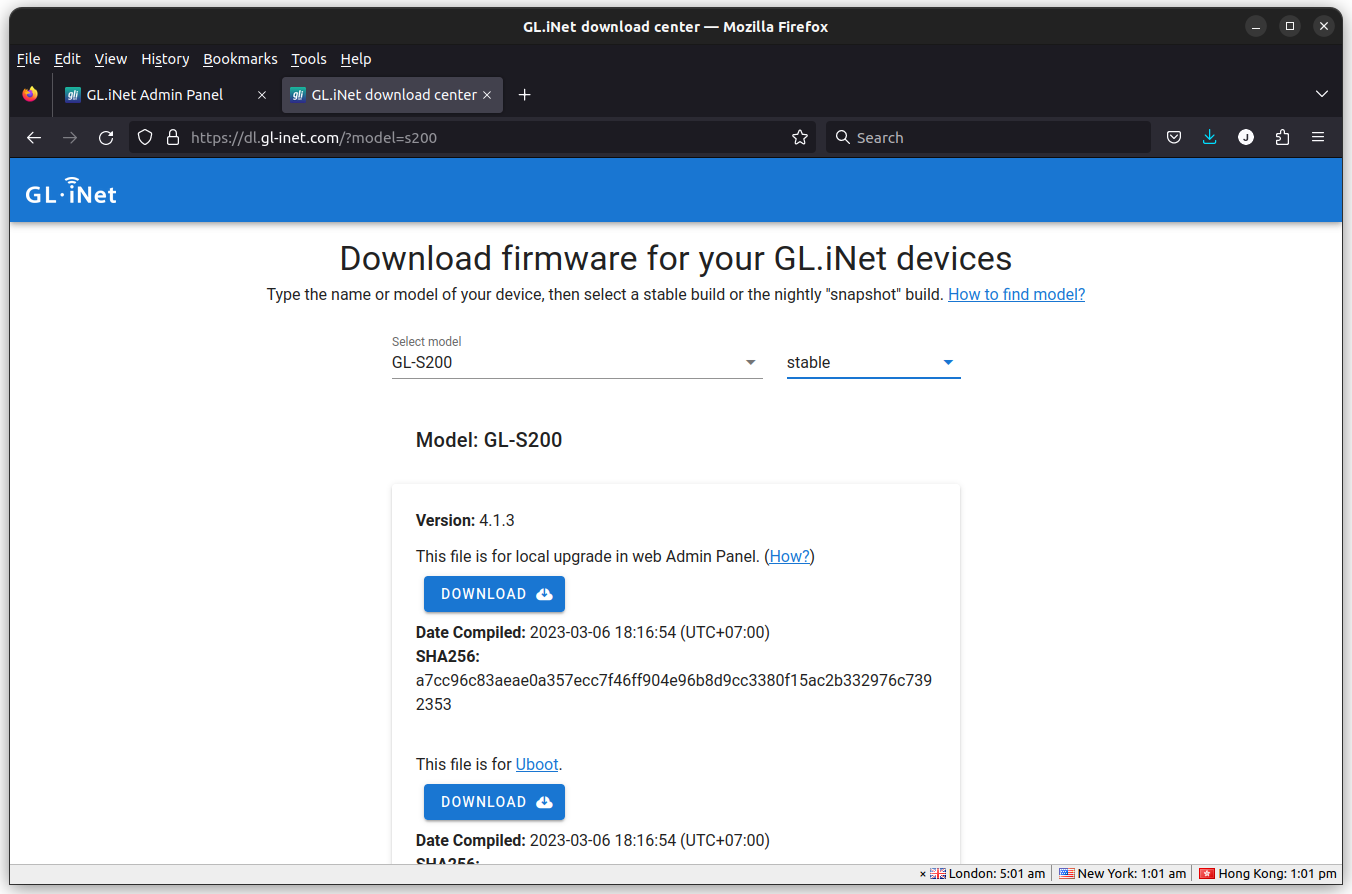Open the Firefox downloads panel
Screen dimensions: 1352x894
pos(1210,138)
